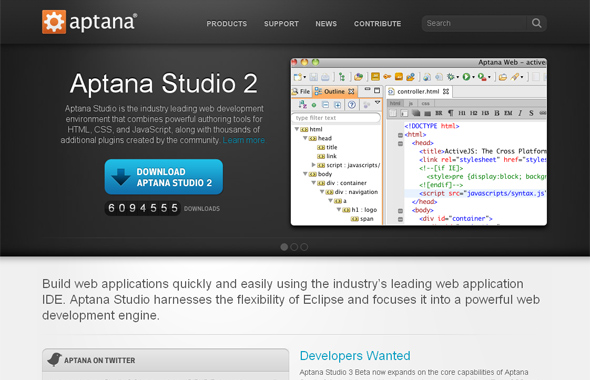This screenshot has width=590, height=380.
Task: Click the H2 heading formatting icon
Action: (473, 113)
